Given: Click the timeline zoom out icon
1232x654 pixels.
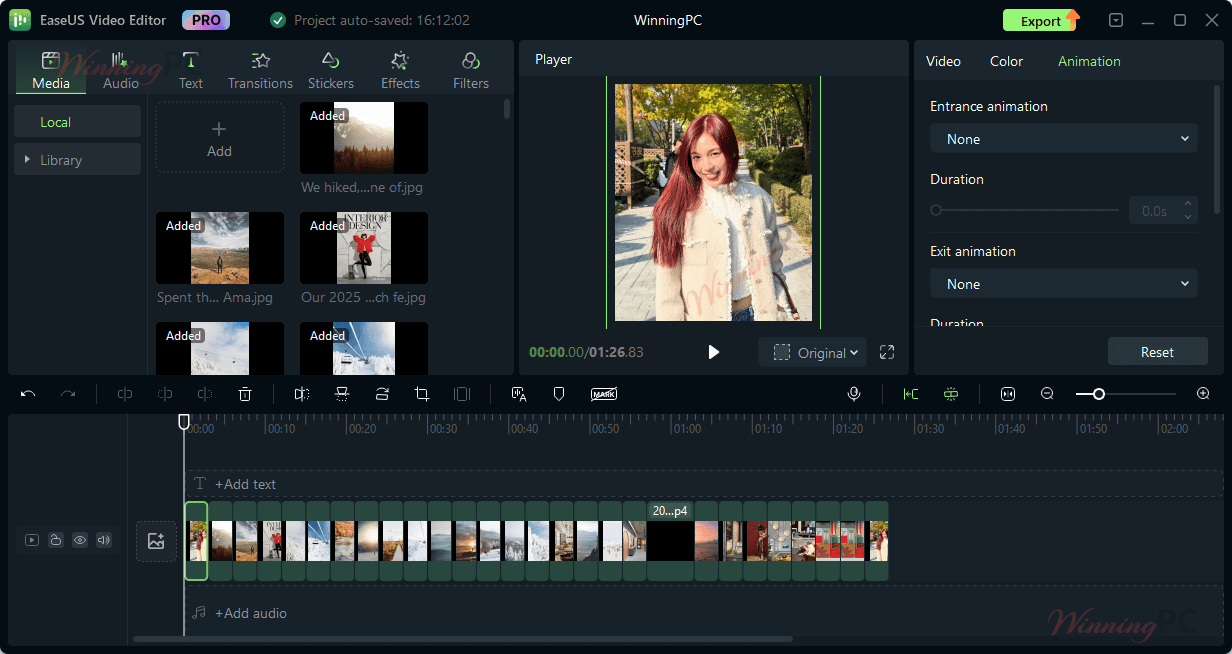Looking at the screenshot, I should 1047,394.
